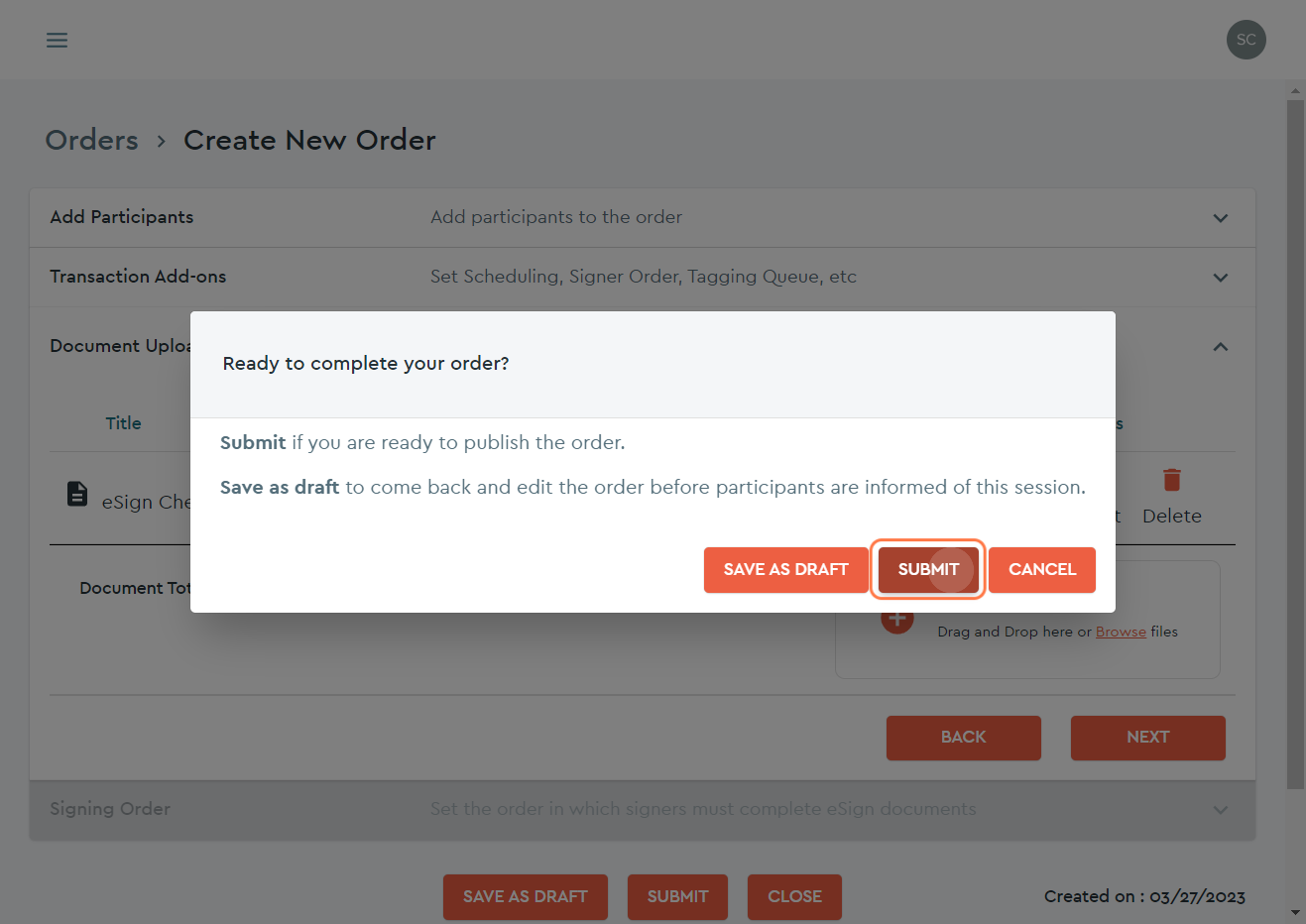
Task: Click the Title column header
Action: point(123,423)
